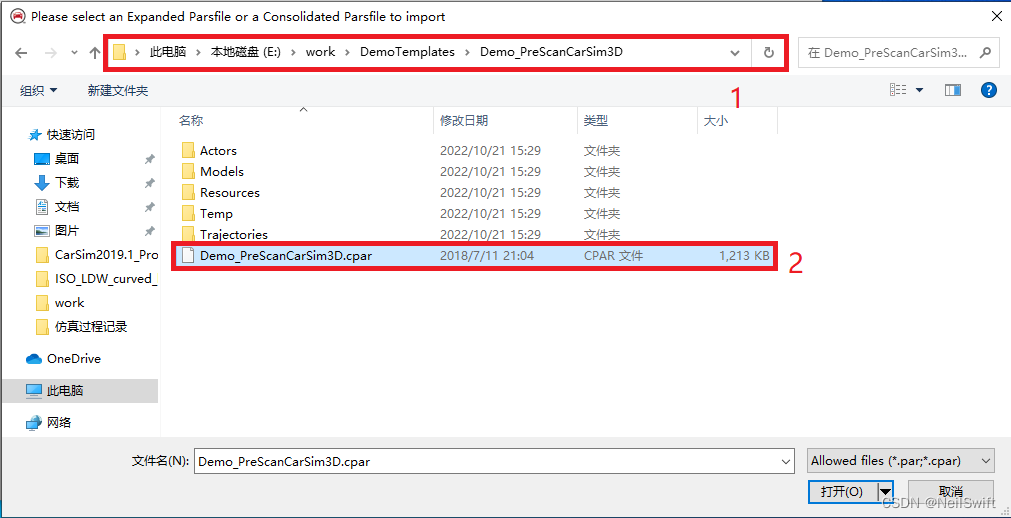Expand the 打开 button split arrow
This screenshot has width=1011, height=518.
(885, 492)
